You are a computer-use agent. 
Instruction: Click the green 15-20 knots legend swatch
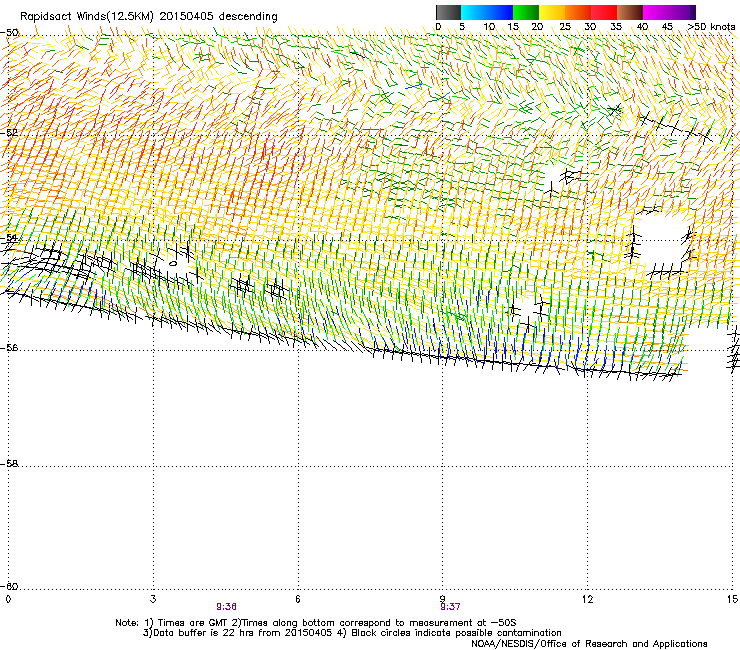tap(525, 12)
